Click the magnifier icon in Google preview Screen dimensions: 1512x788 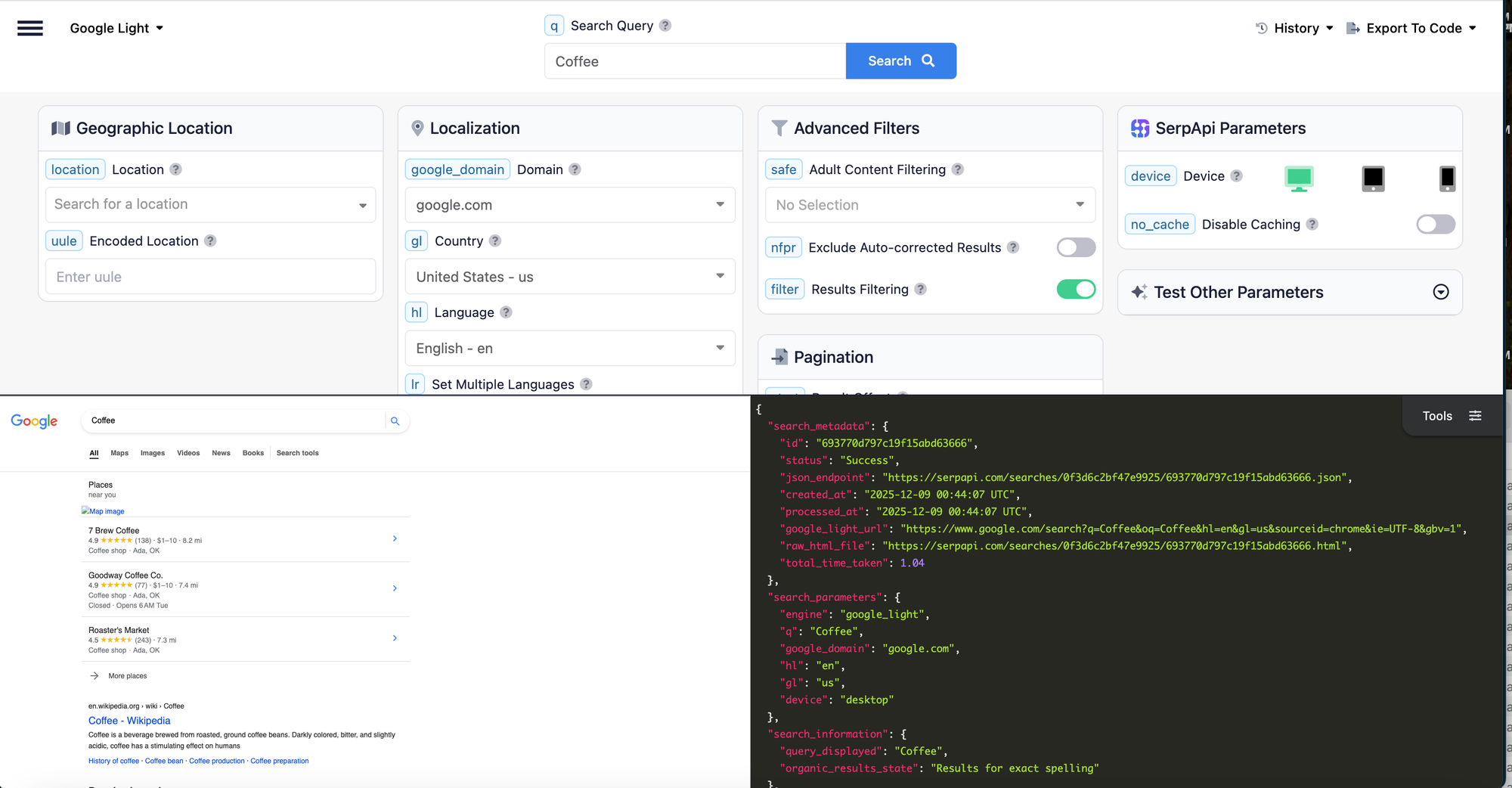[x=395, y=421]
